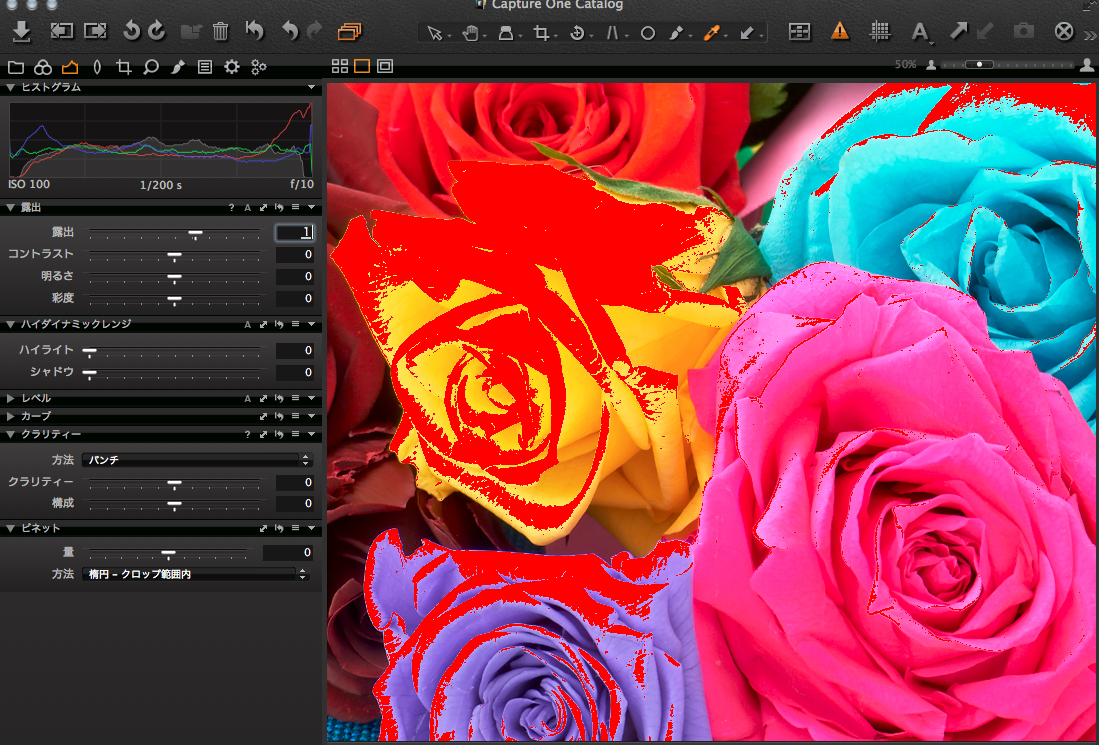Select the Crop tool in the cursor toolbar
1099x745 pixels.
(541, 33)
